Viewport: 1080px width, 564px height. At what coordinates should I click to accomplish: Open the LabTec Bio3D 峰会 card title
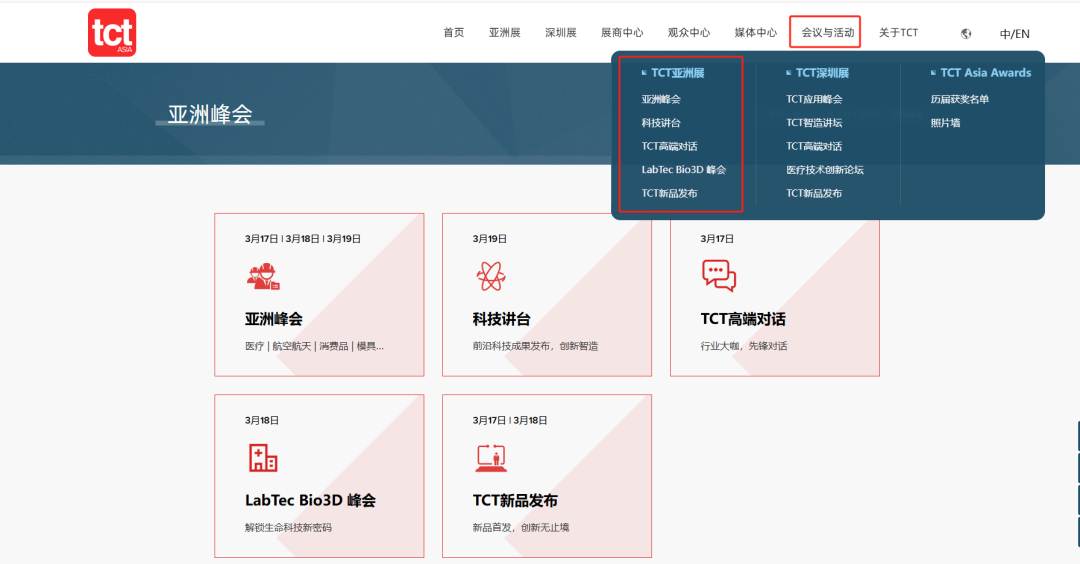click(x=310, y=501)
